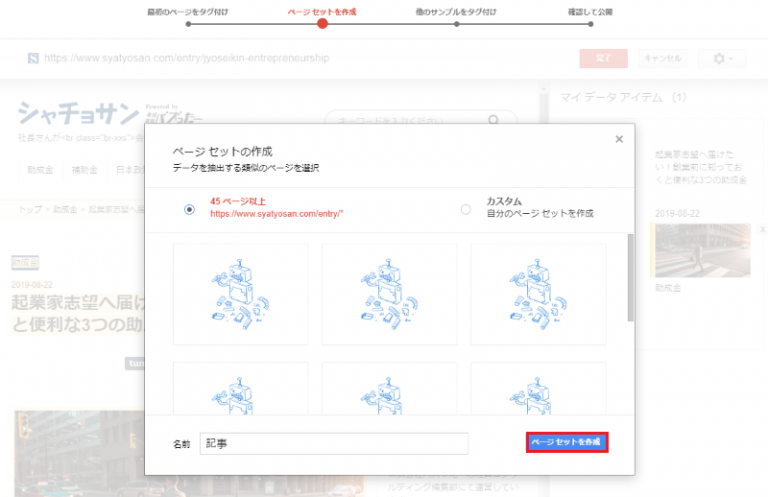Click the 最初のページをタグ付け step
Screen dimensions: 768x497
click(x=187, y=22)
